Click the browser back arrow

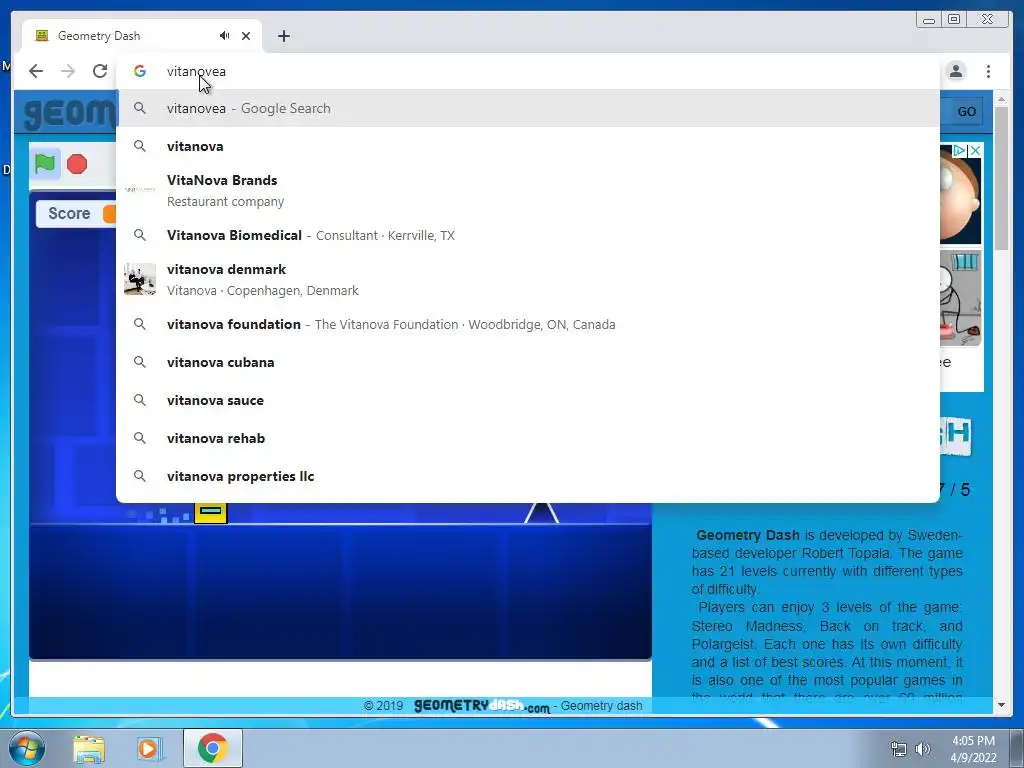[36, 71]
